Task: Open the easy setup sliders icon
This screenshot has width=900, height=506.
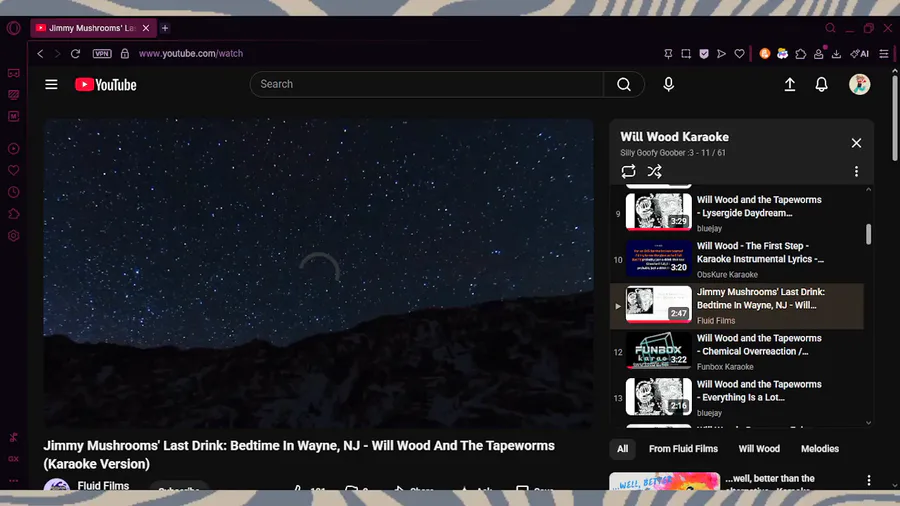Action: [884, 53]
